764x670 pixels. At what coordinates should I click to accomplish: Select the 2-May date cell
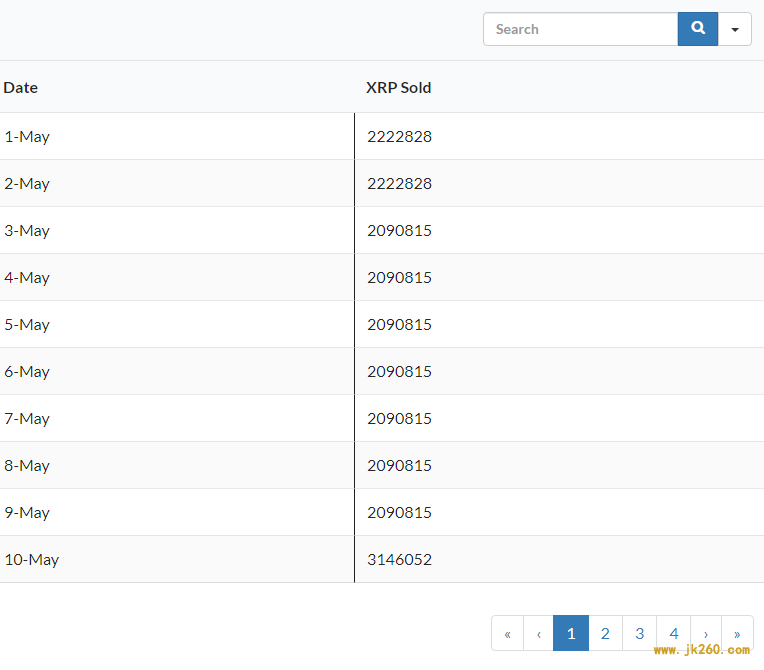177,184
